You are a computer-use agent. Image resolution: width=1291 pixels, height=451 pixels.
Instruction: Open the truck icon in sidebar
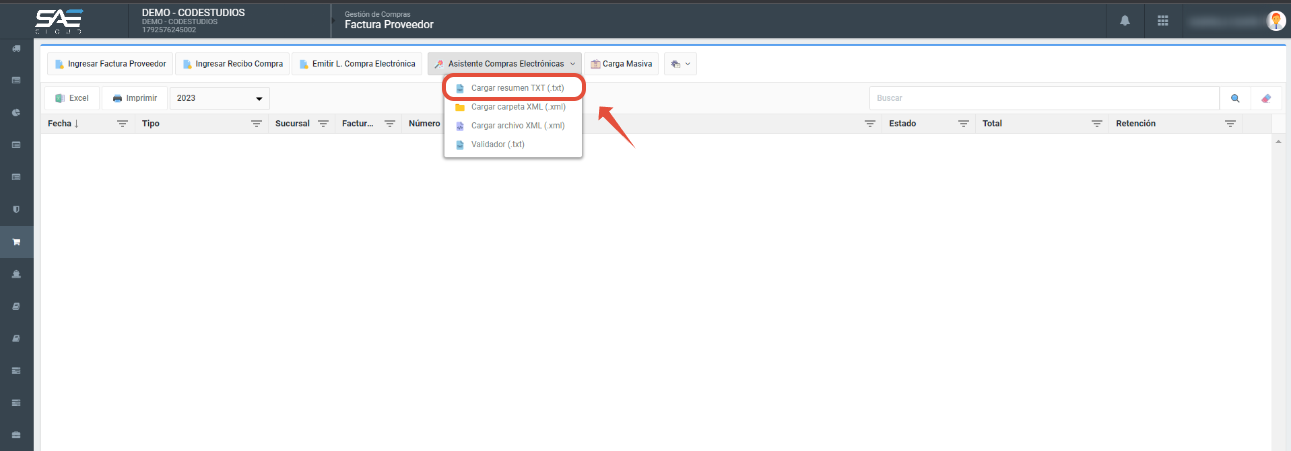(x=16, y=48)
